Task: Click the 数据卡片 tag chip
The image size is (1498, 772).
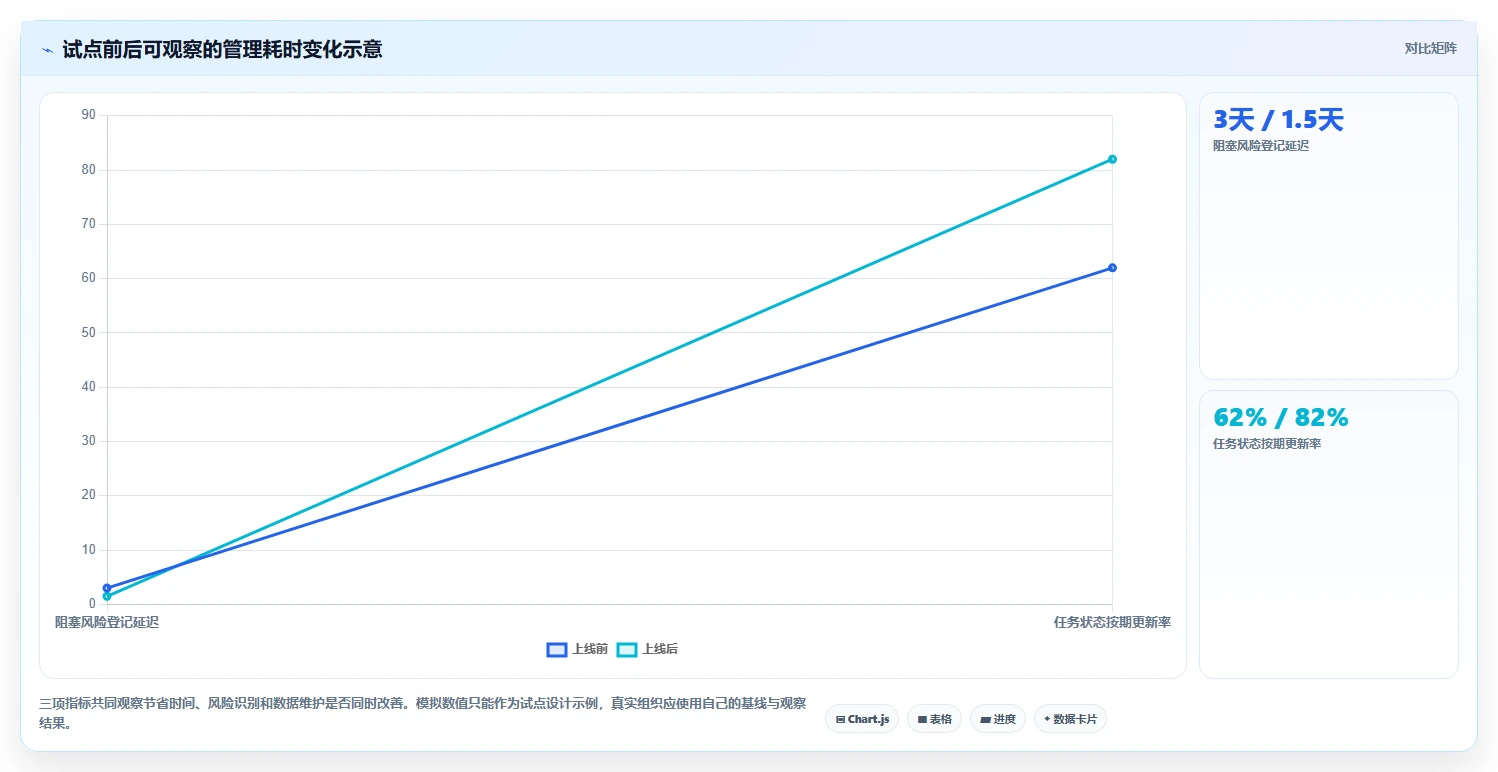Action: (x=1070, y=719)
